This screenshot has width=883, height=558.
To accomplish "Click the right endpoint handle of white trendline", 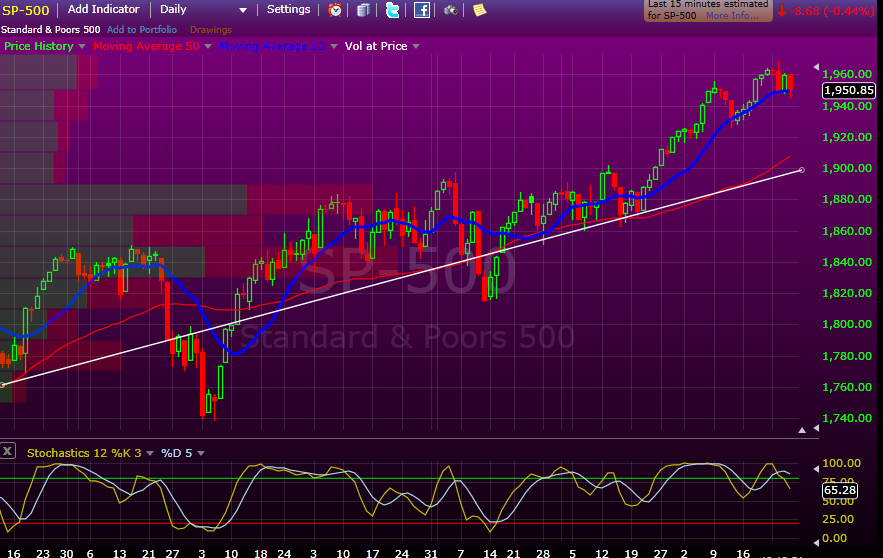I will [x=802, y=169].
